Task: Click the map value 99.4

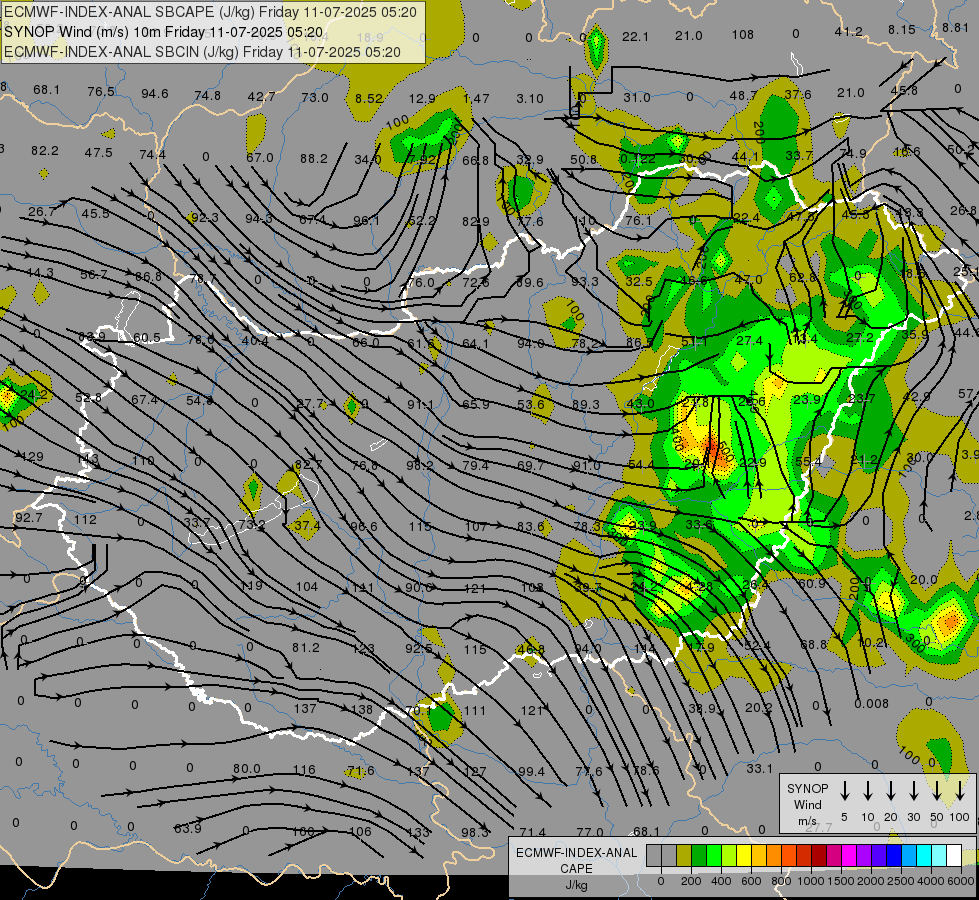Action: click(x=531, y=771)
